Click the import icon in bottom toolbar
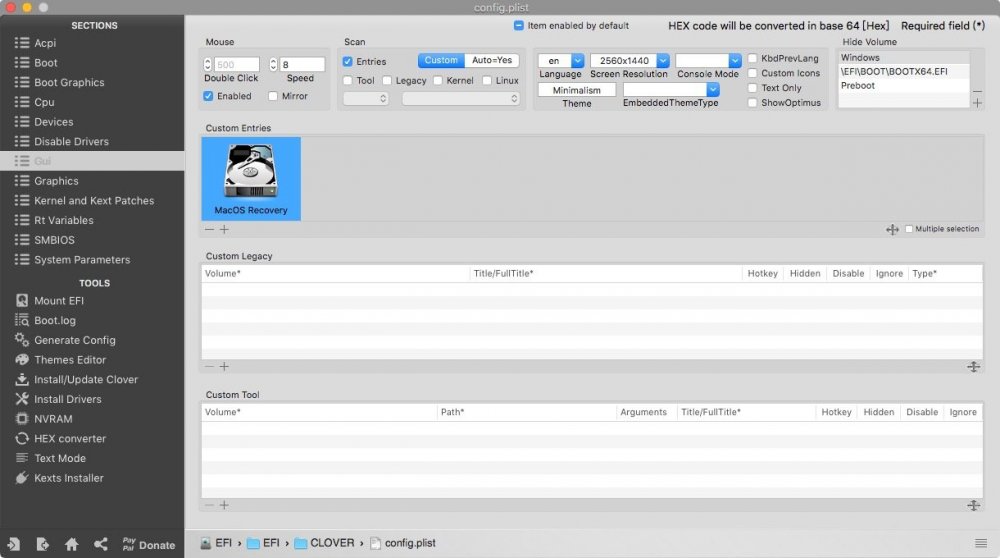This screenshot has width=1000, height=558. (x=13, y=544)
